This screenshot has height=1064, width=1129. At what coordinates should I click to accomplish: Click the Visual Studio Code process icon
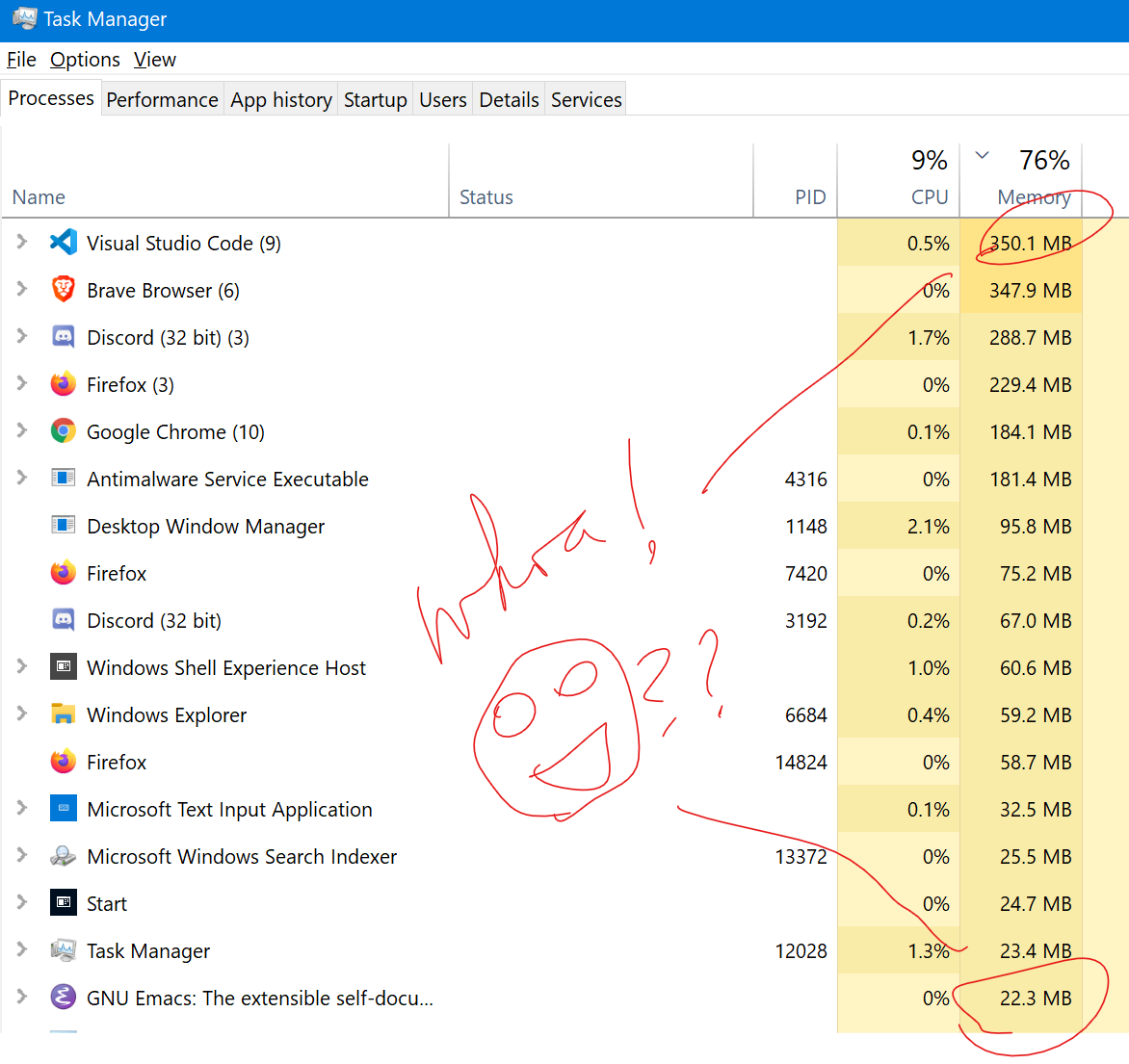click(64, 243)
